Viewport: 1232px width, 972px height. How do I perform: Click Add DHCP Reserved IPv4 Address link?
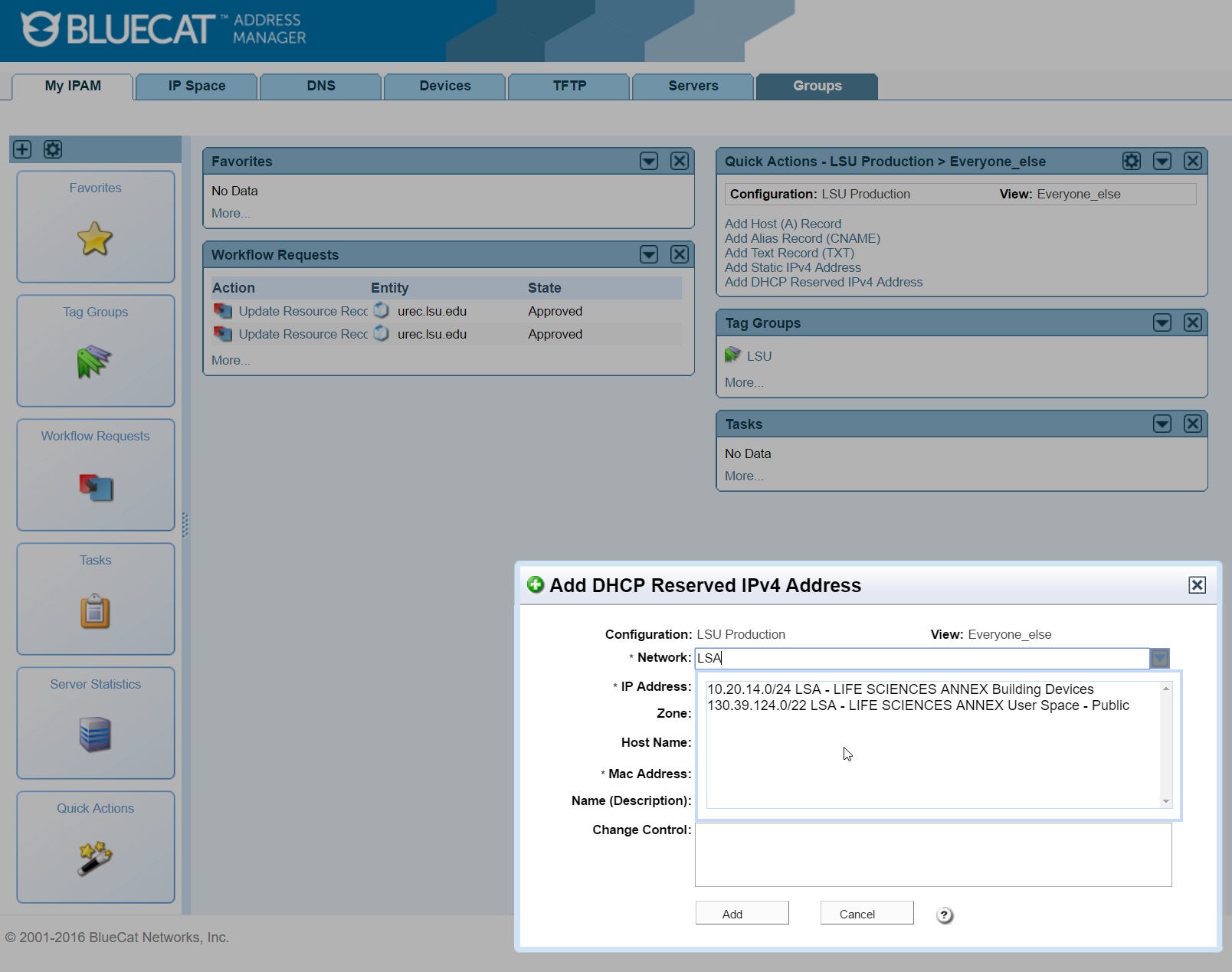pos(824,282)
